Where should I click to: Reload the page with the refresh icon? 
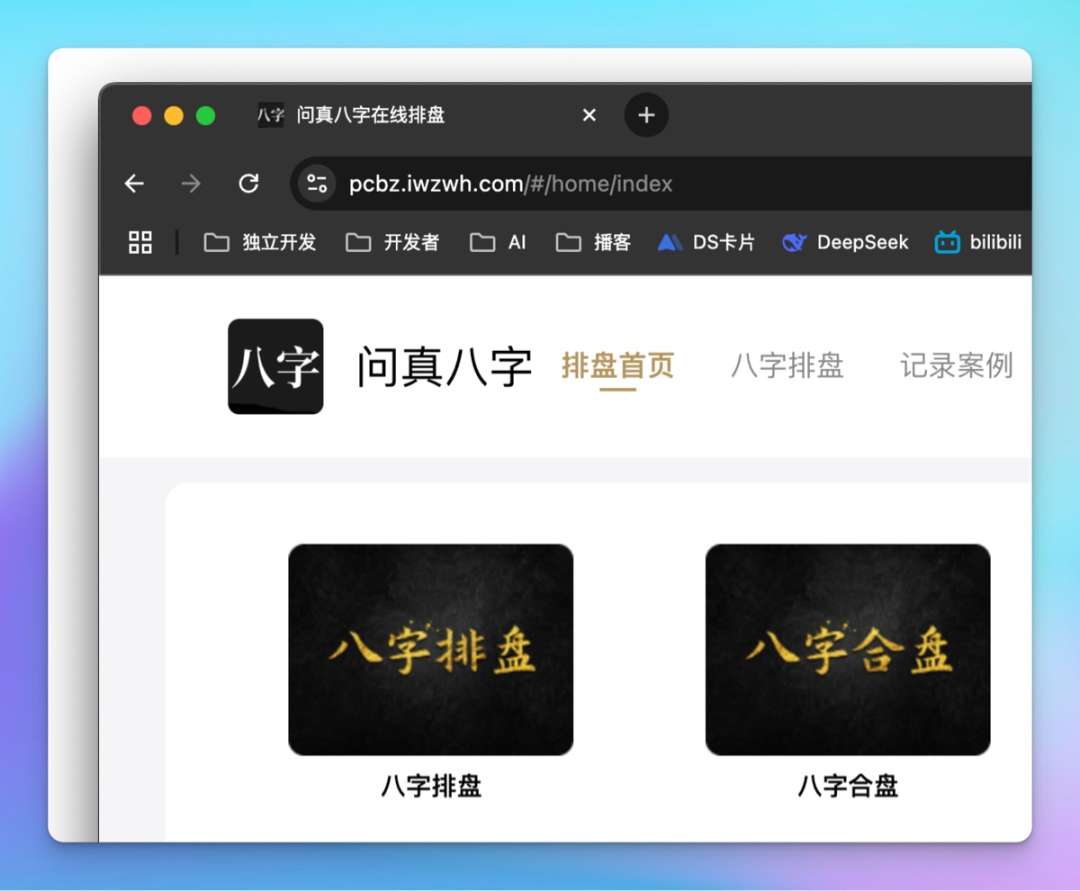pyautogui.click(x=249, y=184)
